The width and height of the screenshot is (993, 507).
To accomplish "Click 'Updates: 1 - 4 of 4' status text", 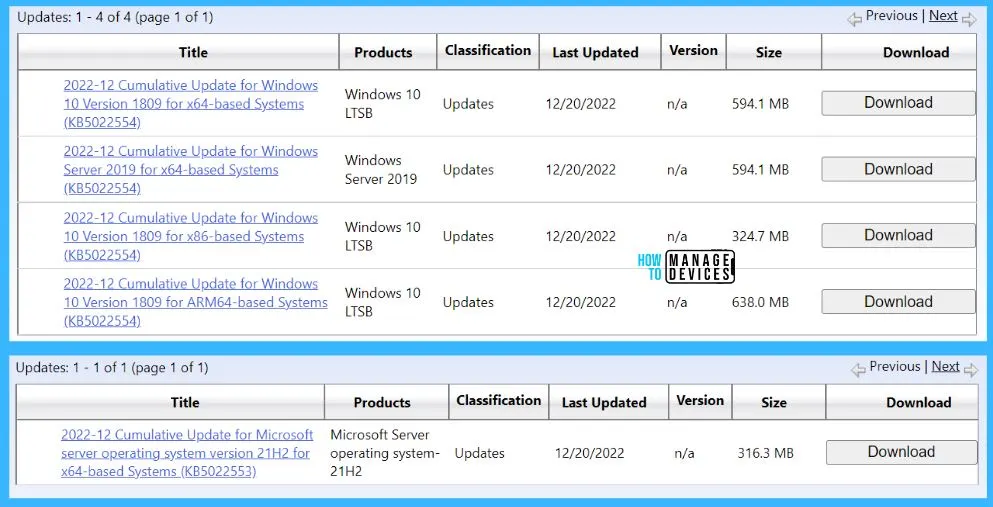I will point(115,18).
